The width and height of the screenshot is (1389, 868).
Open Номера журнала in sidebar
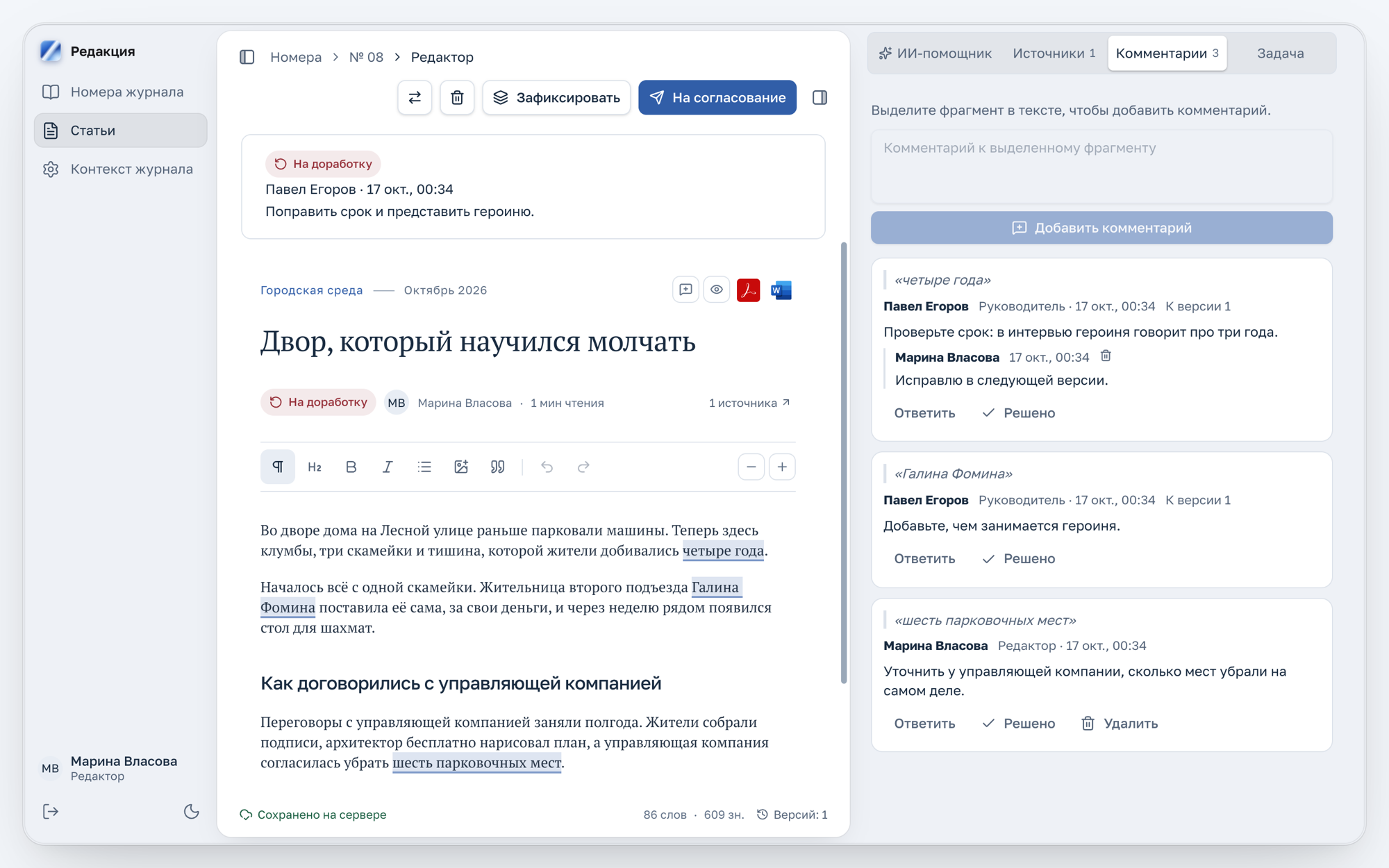[x=121, y=92]
